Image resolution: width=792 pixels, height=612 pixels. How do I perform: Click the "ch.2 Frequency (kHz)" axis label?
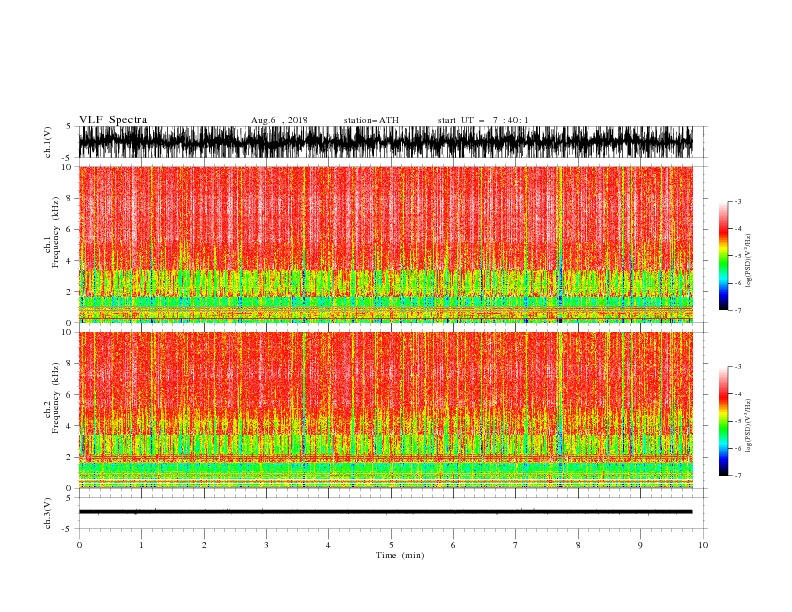tap(52, 398)
